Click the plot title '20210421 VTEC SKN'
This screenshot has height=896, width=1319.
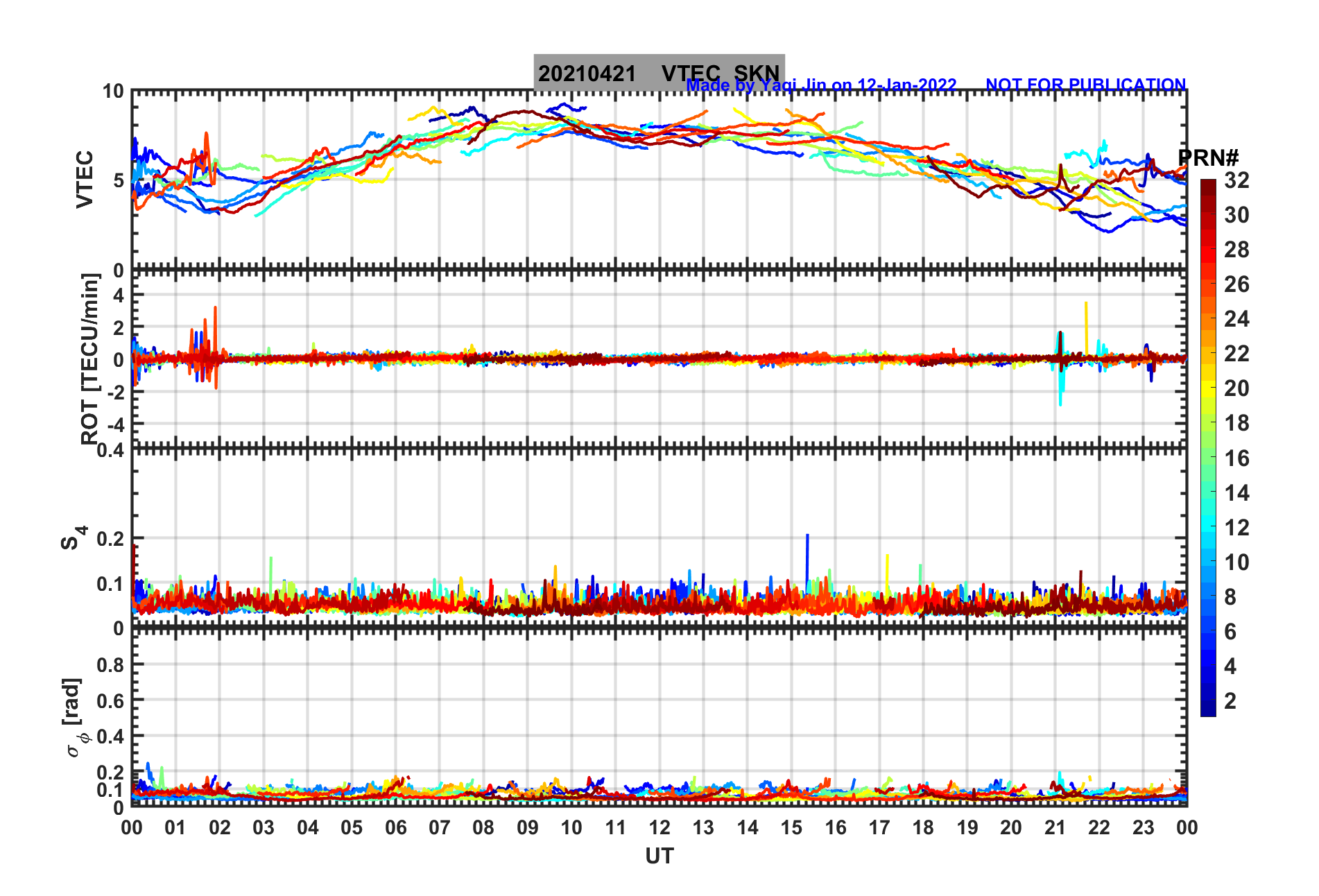[659, 73]
